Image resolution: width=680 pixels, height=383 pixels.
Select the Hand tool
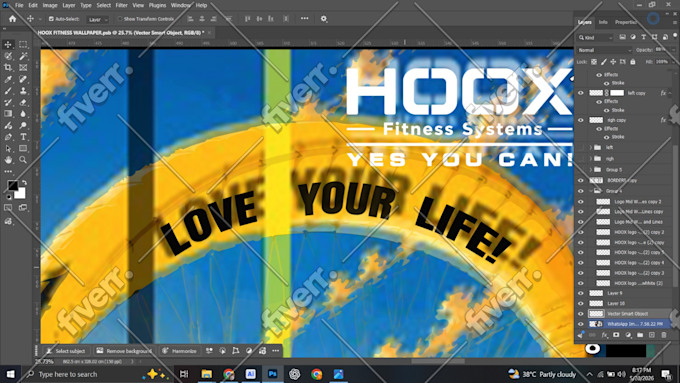pos(8,160)
